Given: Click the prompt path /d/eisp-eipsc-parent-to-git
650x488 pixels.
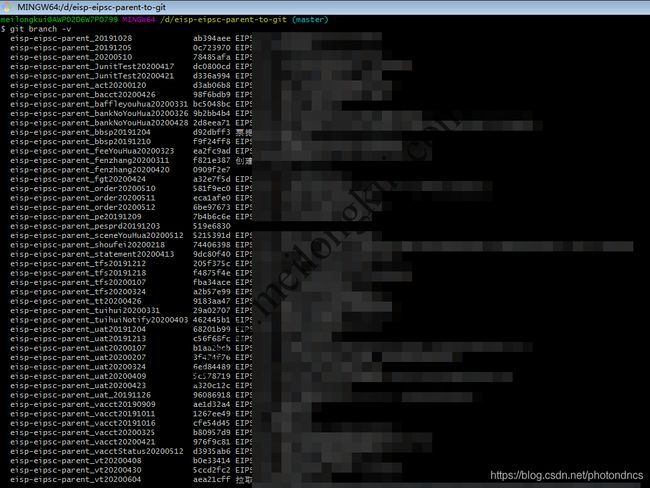Looking at the screenshot, I should [223, 19].
